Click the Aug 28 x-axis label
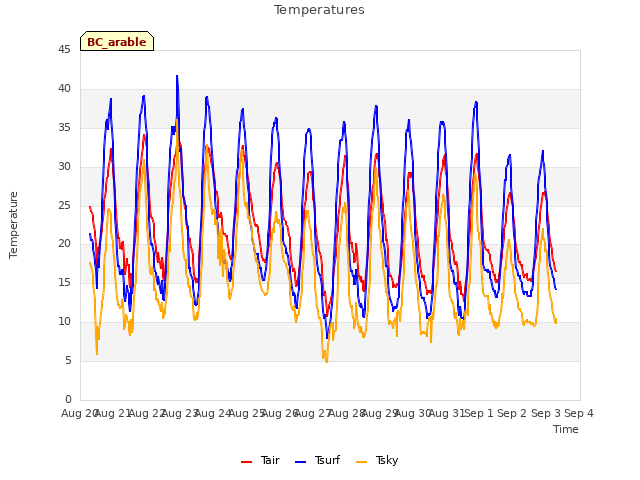The height and width of the screenshot is (480, 640). pos(347,413)
